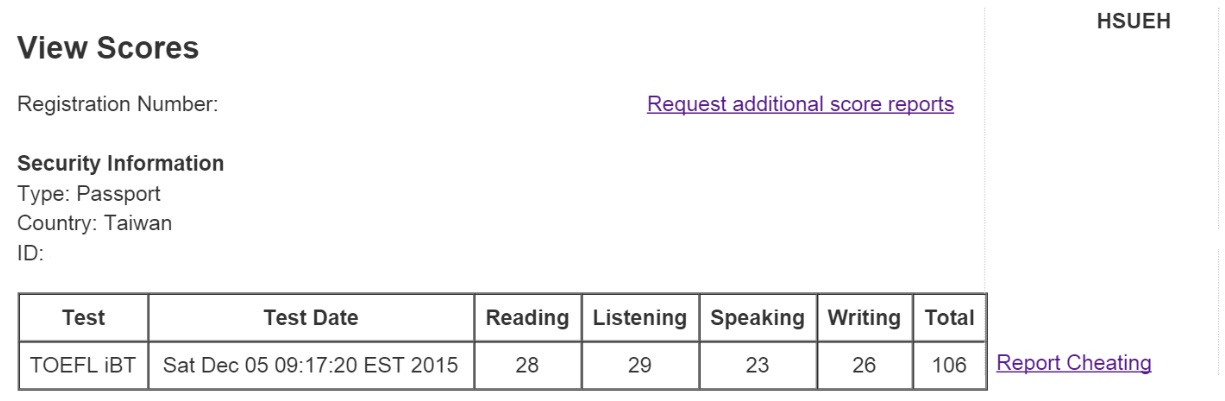Click the Security Information heading

[121, 163]
